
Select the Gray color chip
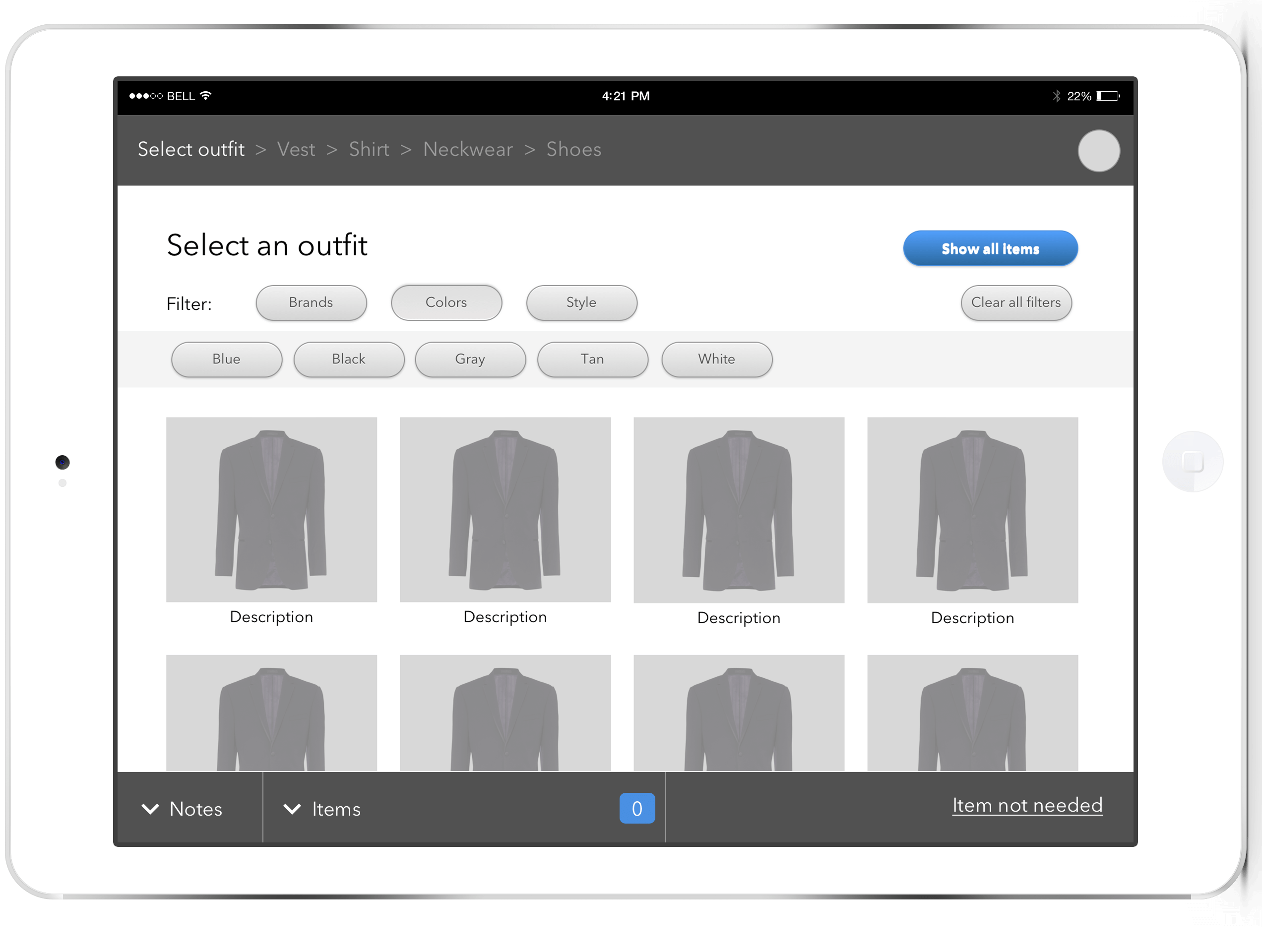(470, 359)
